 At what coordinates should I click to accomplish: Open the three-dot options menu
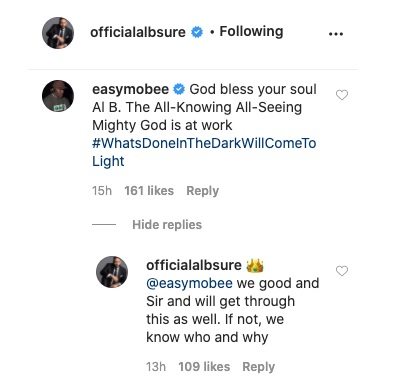pos(336,34)
